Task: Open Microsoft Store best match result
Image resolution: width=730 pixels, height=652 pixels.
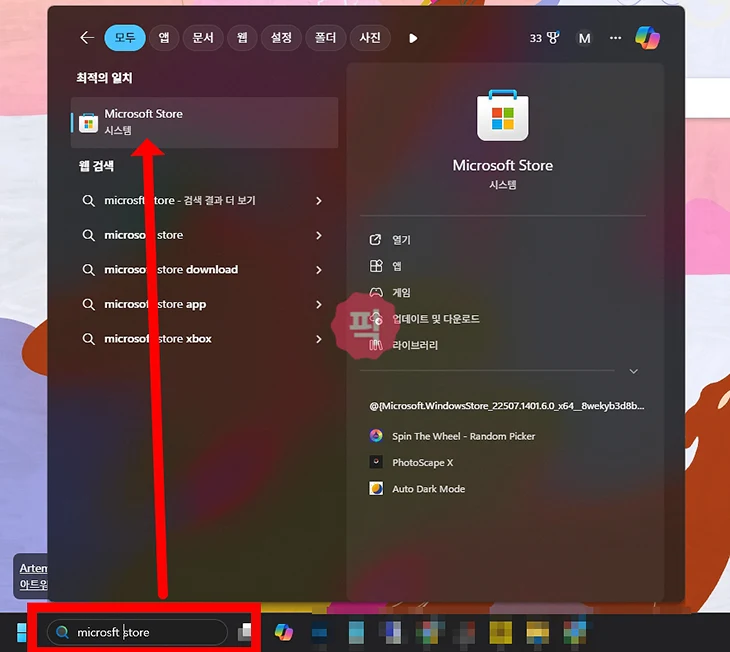Action: tap(204, 122)
